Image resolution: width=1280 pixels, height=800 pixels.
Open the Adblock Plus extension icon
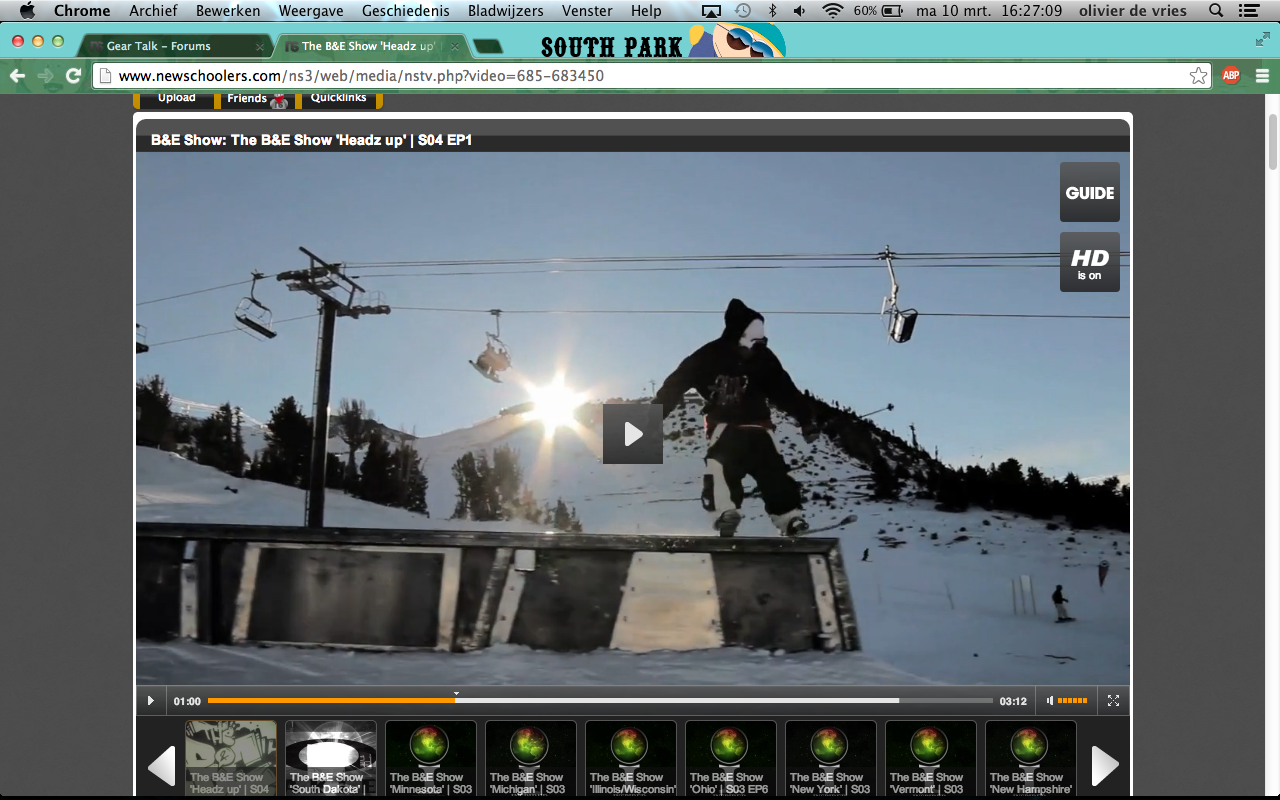click(x=1231, y=76)
